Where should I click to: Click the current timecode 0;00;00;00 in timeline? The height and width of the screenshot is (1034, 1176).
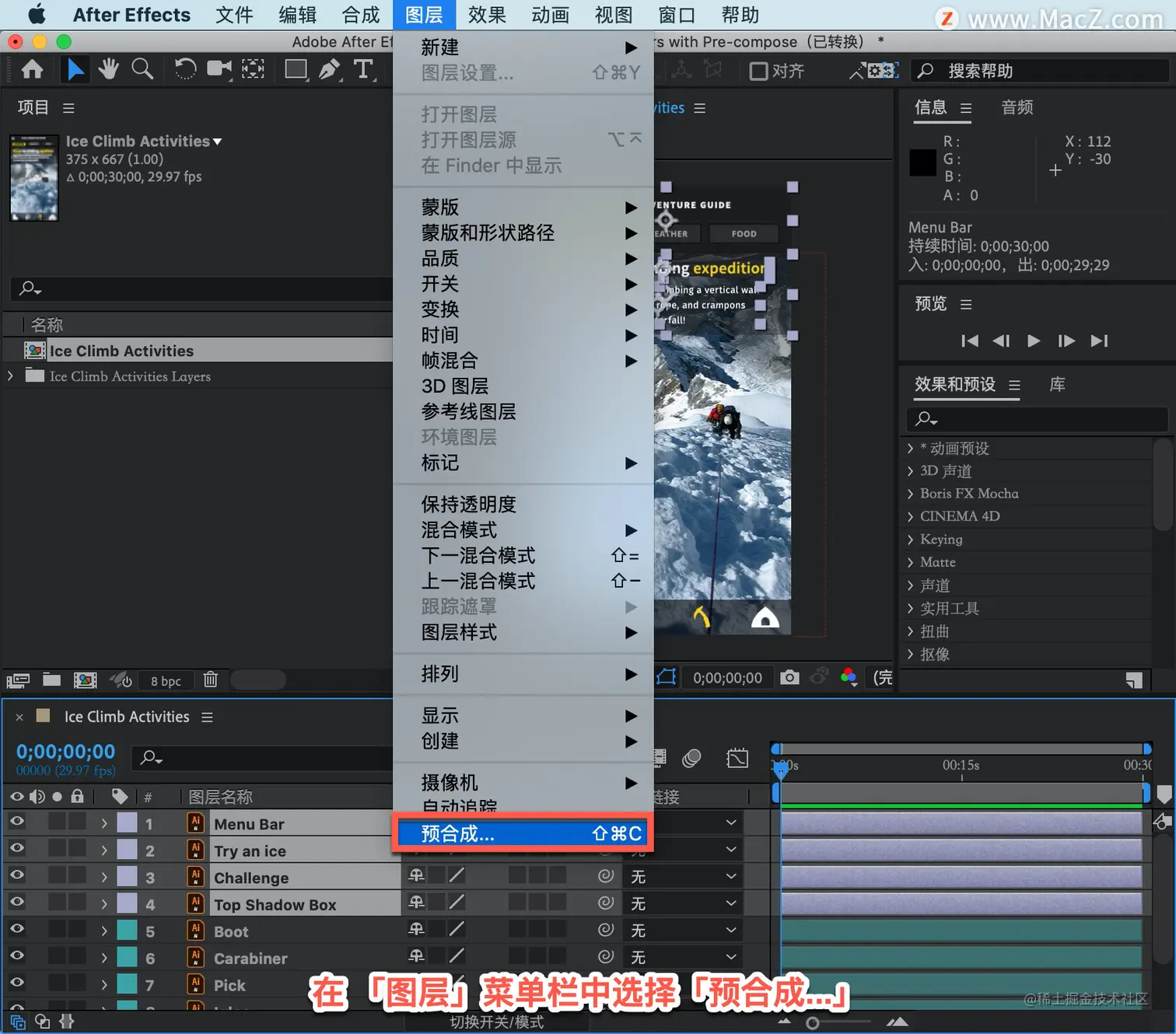[x=65, y=752]
